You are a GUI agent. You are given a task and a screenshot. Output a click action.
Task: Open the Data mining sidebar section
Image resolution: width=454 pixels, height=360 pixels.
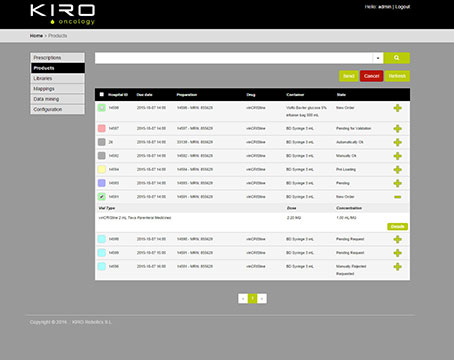coord(58,99)
